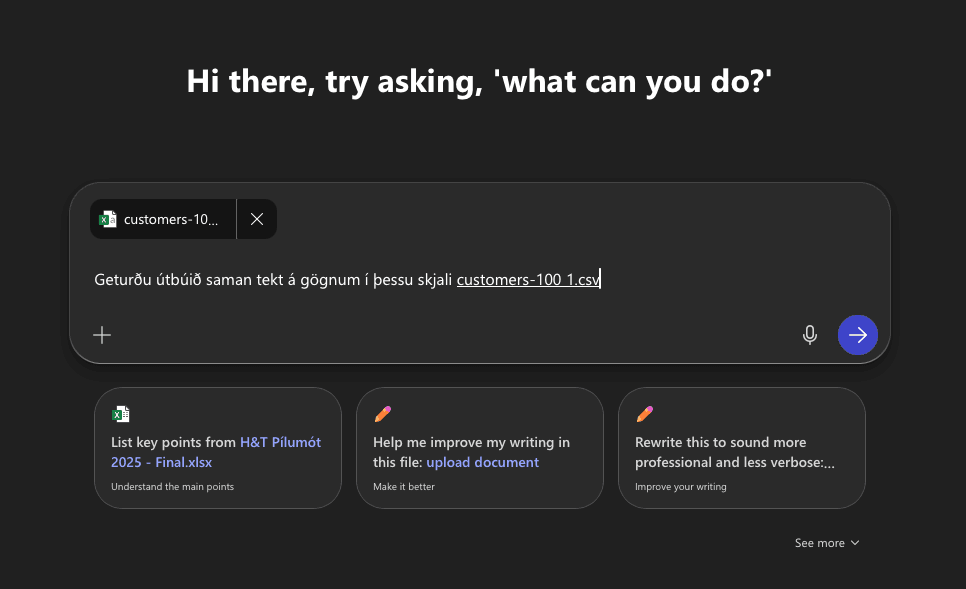
Task: Choose the Help me improve my writing card
Action: click(480, 448)
